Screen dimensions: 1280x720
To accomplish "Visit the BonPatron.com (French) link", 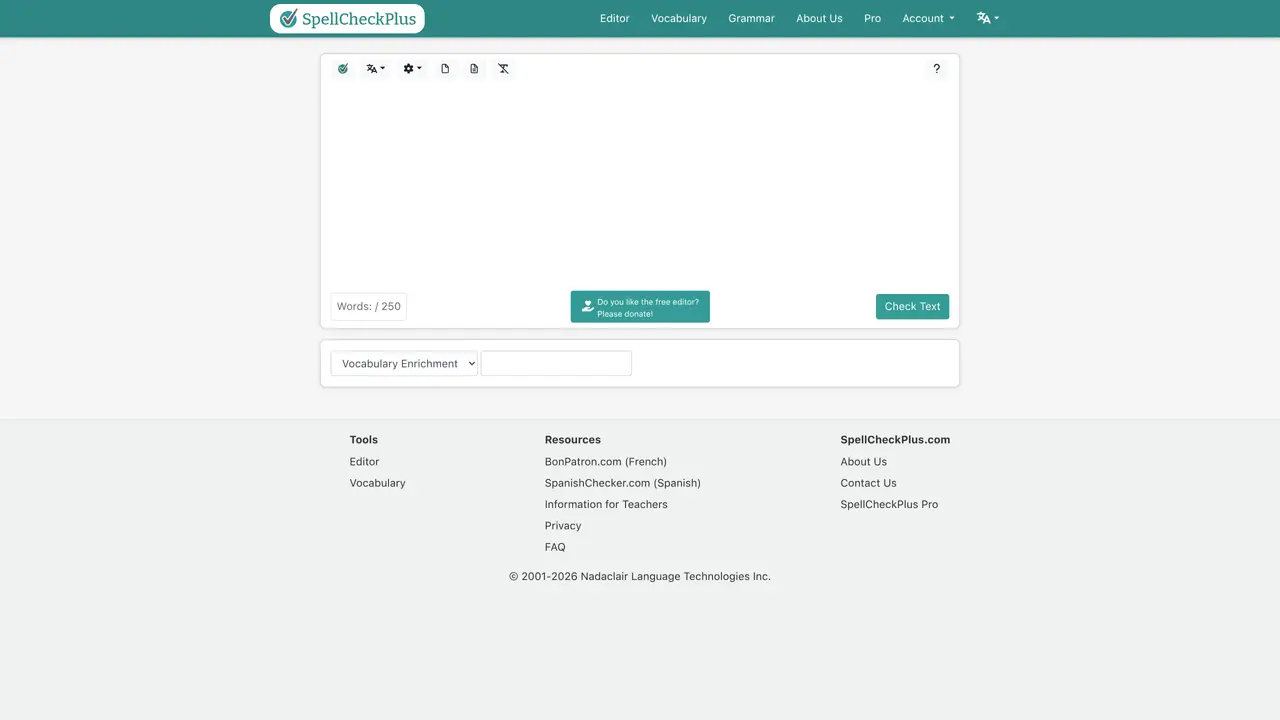I will [x=606, y=462].
